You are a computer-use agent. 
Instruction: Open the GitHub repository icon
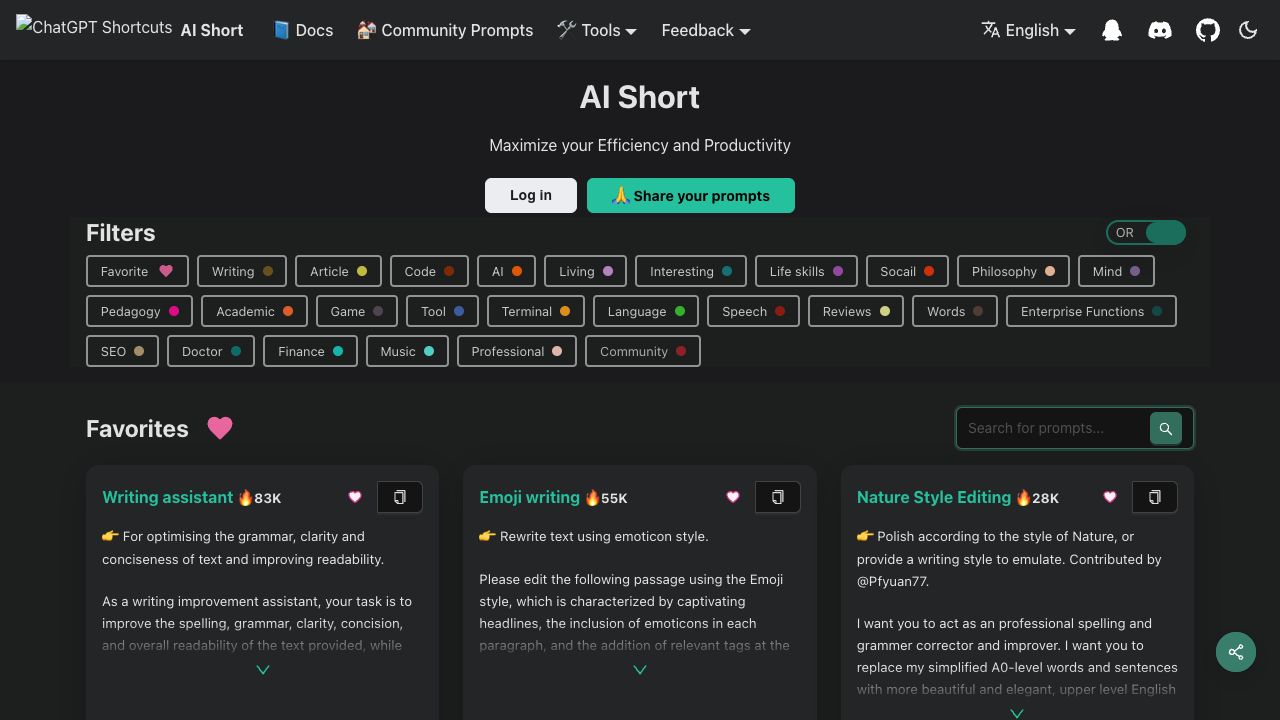coord(1208,30)
